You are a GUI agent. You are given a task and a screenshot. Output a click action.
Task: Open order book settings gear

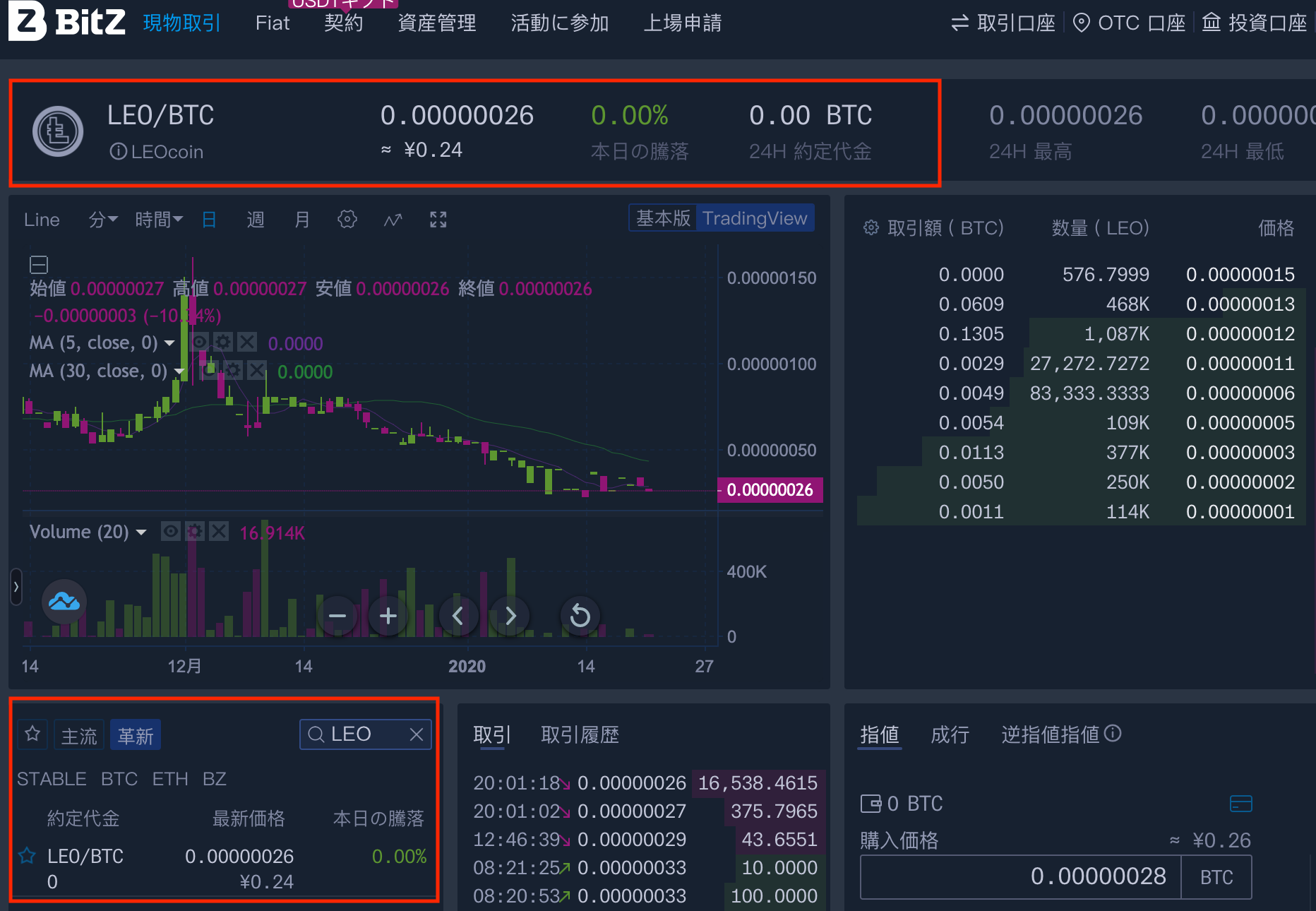click(871, 227)
